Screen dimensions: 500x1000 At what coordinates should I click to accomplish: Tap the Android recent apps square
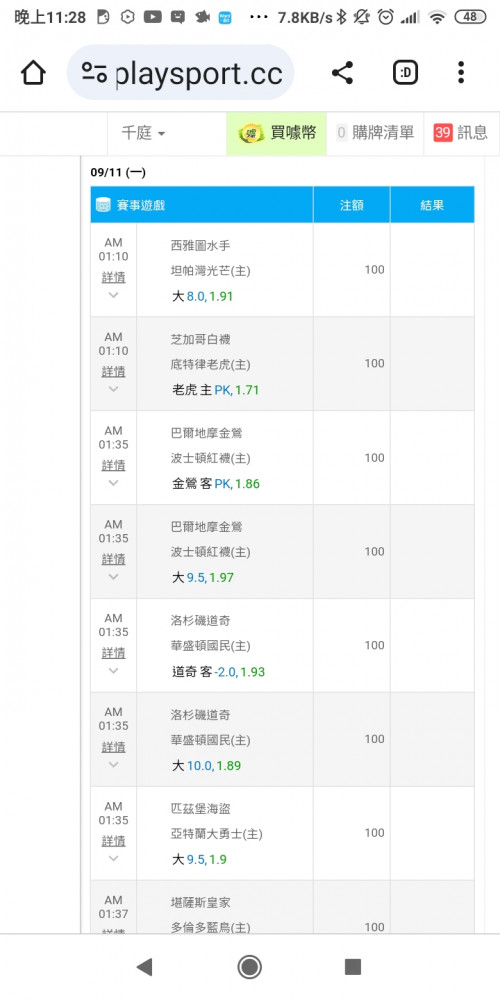pos(353,967)
